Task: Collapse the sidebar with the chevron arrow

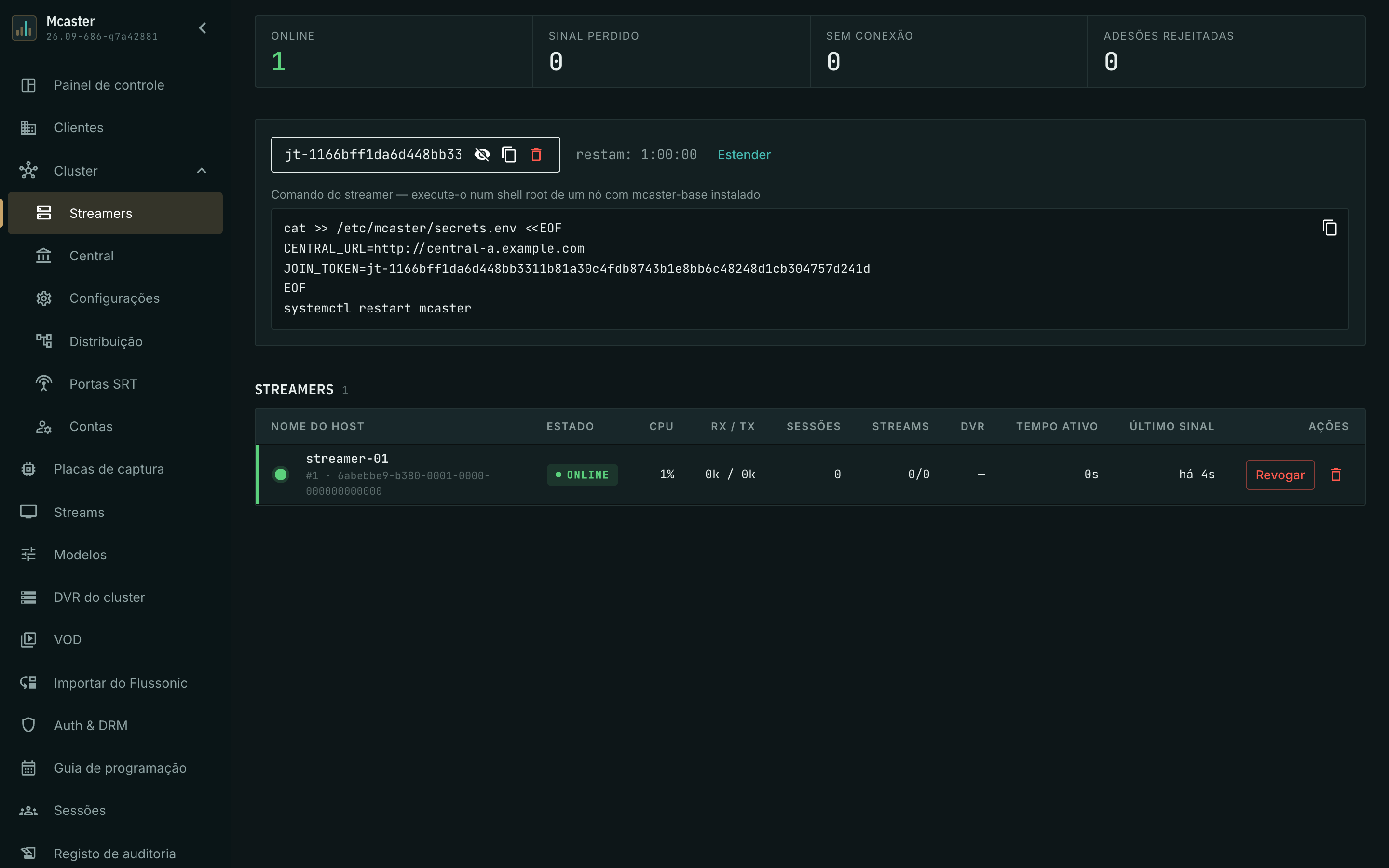Action: [202, 28]
